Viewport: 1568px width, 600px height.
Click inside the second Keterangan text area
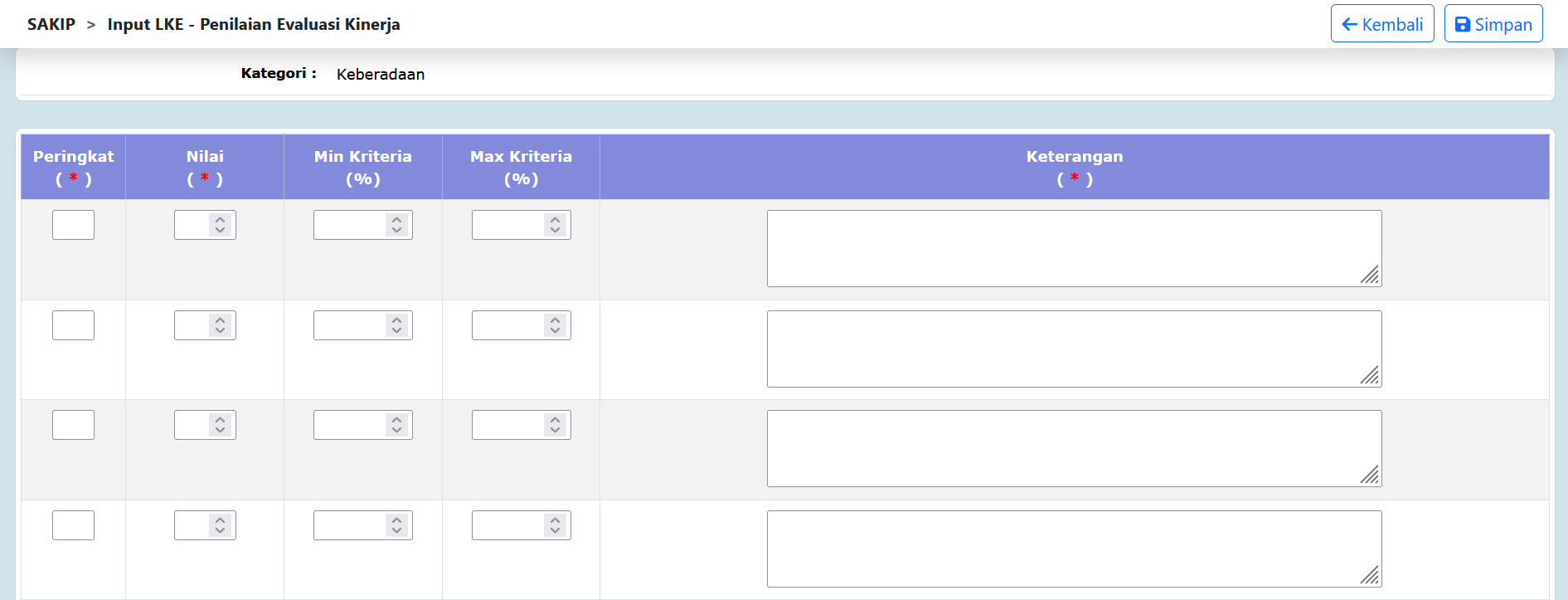(x=1070, y=349)
